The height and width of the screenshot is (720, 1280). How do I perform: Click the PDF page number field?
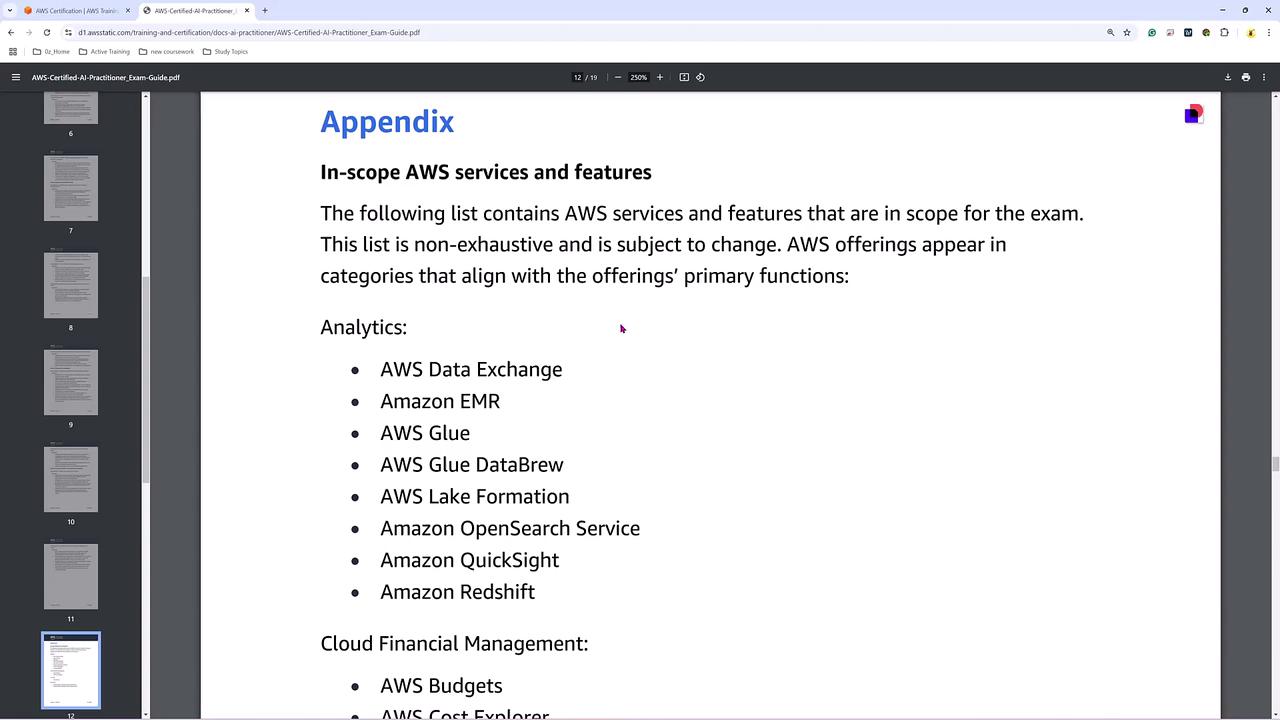pos(577,77)
